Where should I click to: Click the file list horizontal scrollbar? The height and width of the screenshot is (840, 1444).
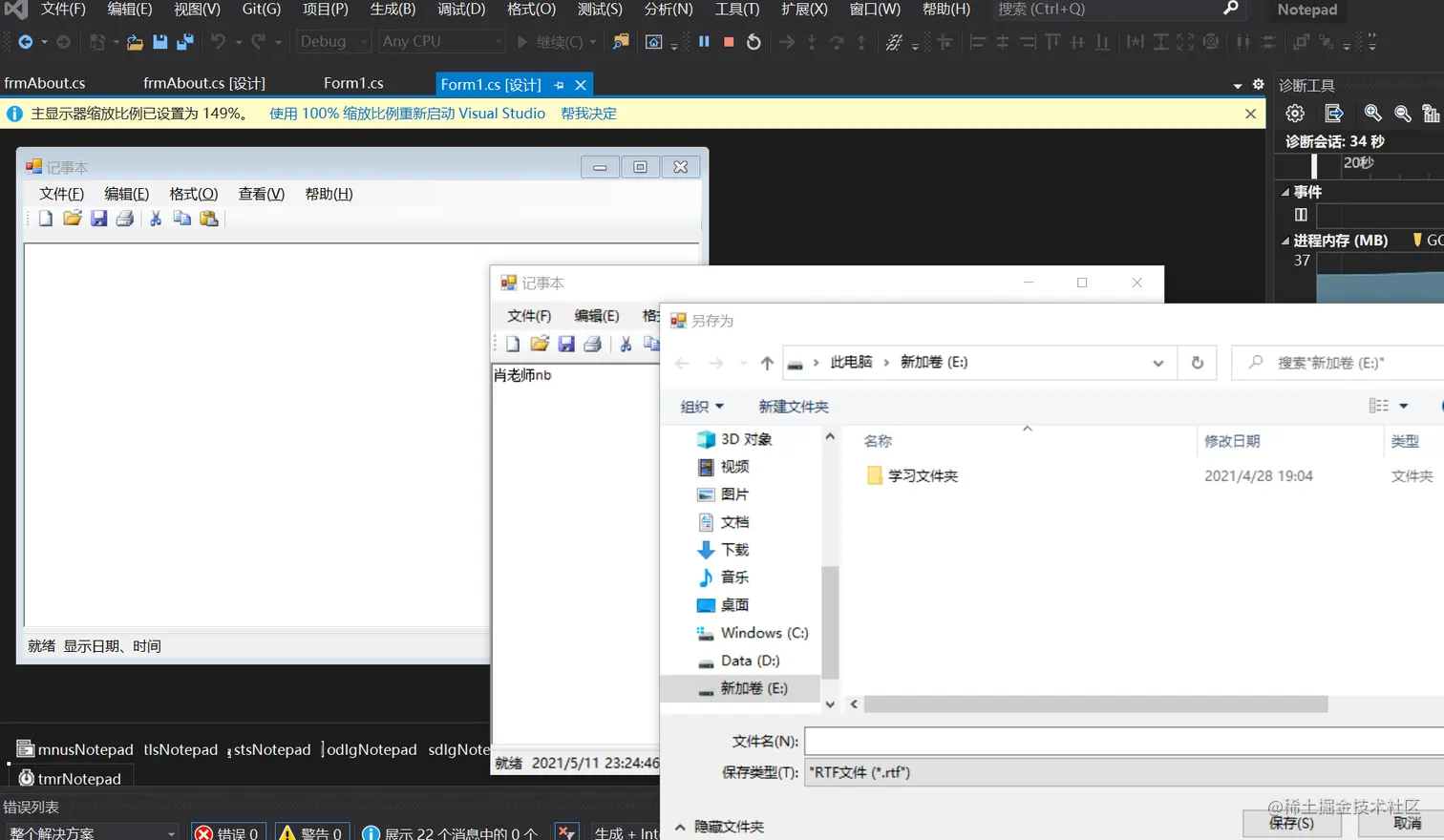pos(1095,704)
